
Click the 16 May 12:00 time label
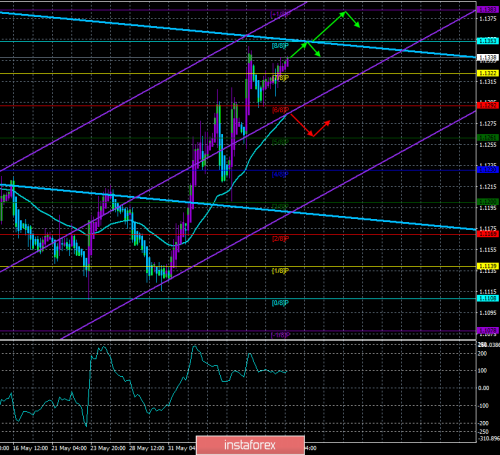30,448
